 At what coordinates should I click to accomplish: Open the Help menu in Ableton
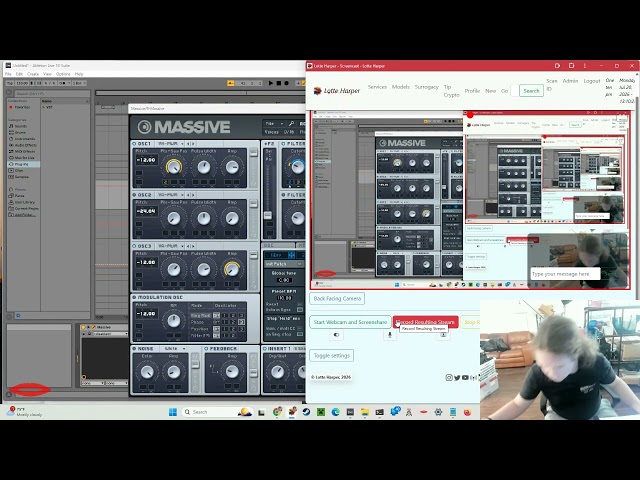(x=79, y=74)
